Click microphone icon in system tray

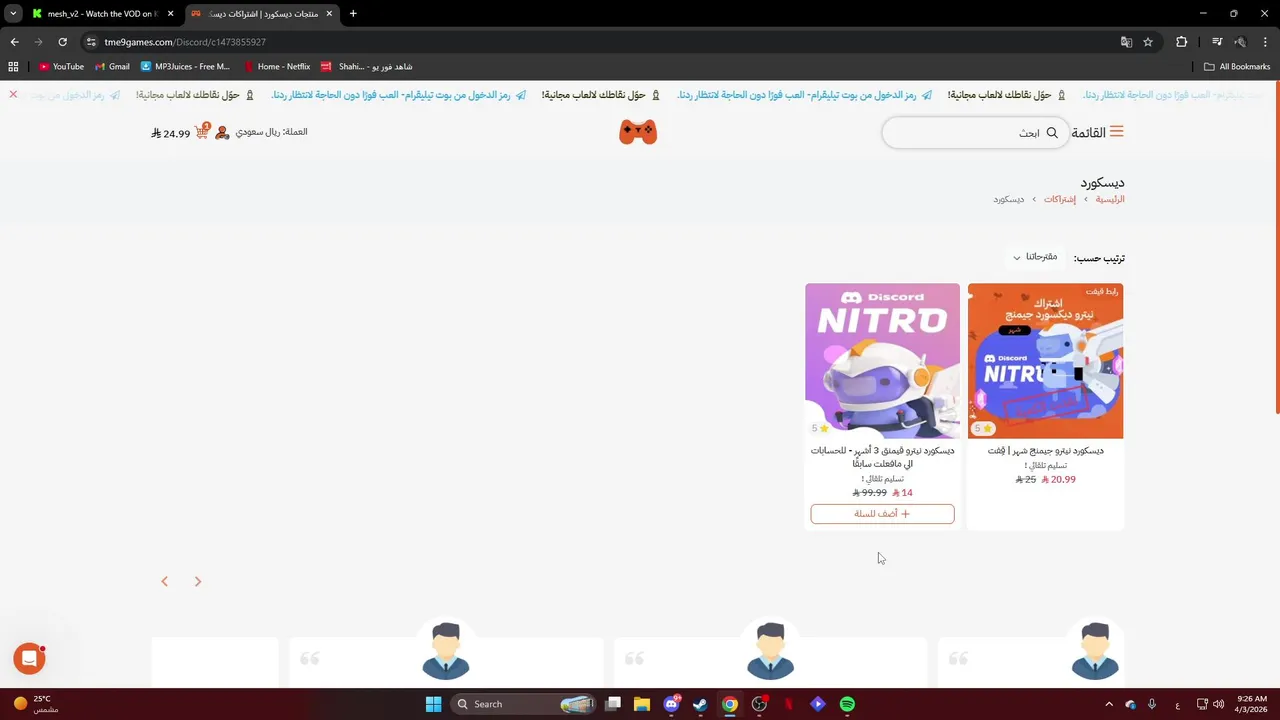coord(1152,704)
